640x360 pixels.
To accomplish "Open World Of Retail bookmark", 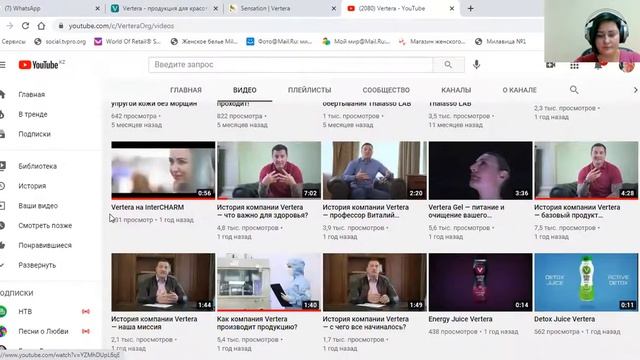I will (128, 41).
